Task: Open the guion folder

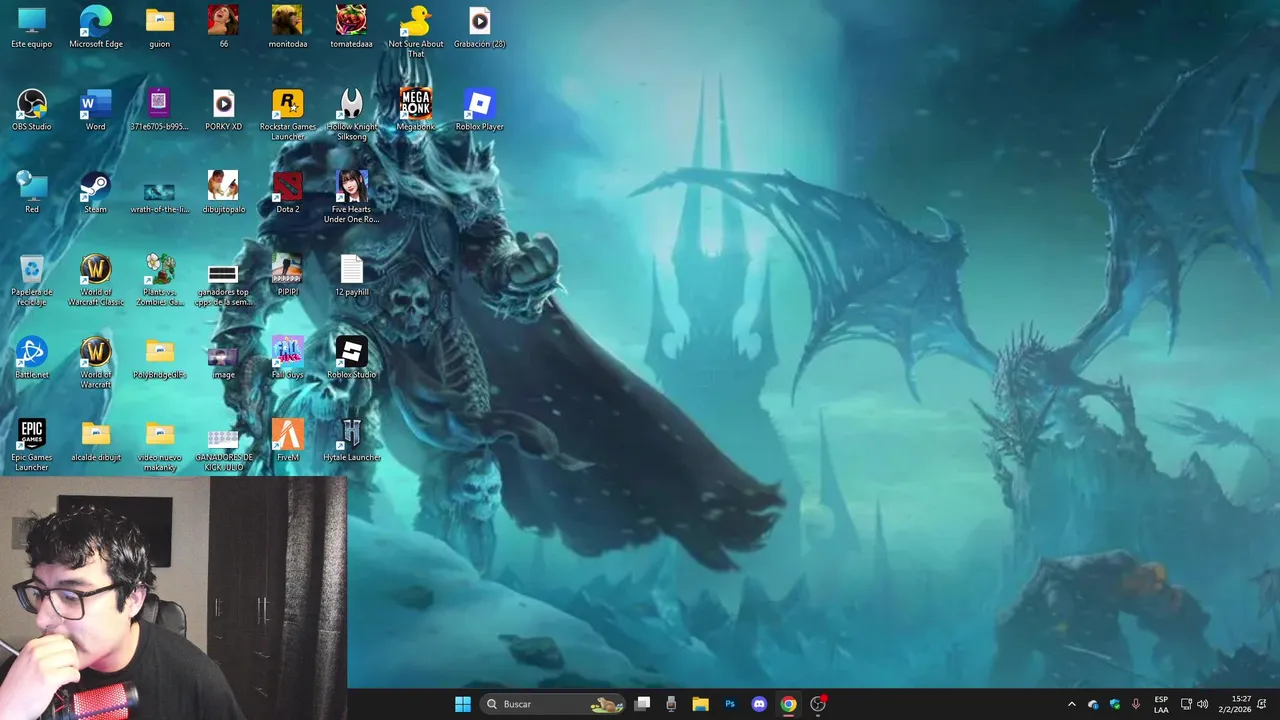Action: point(159,27)
